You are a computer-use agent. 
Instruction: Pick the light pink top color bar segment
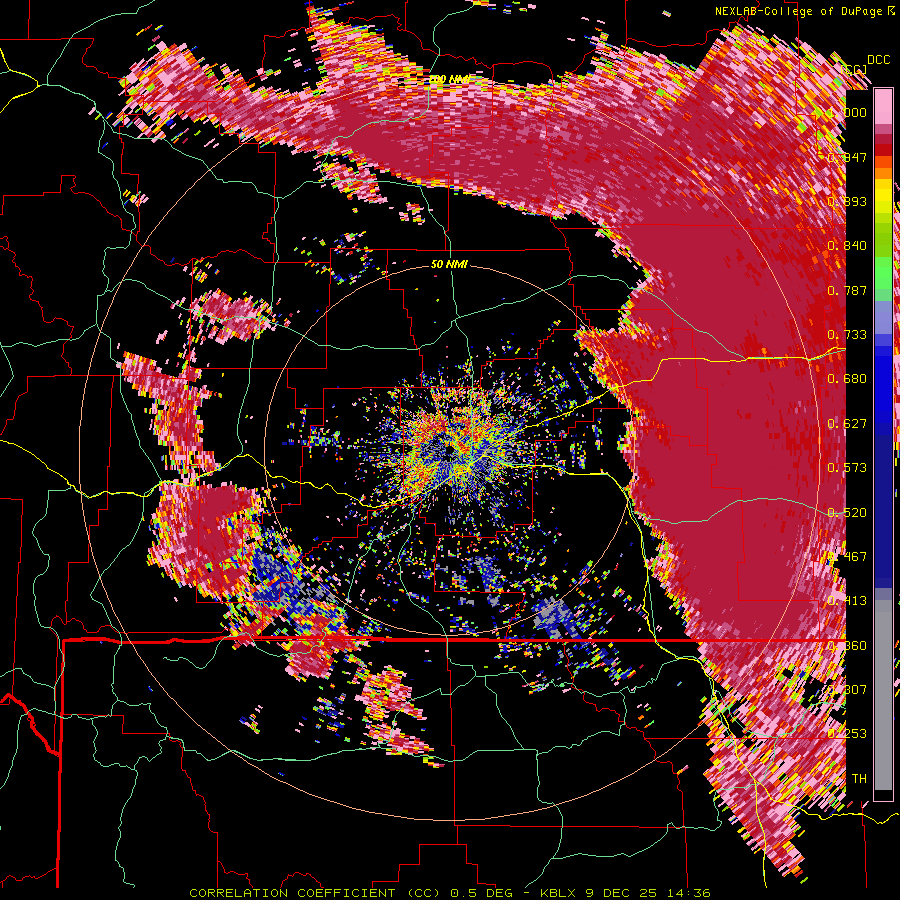pyautogui.click(x=883, y=106)
